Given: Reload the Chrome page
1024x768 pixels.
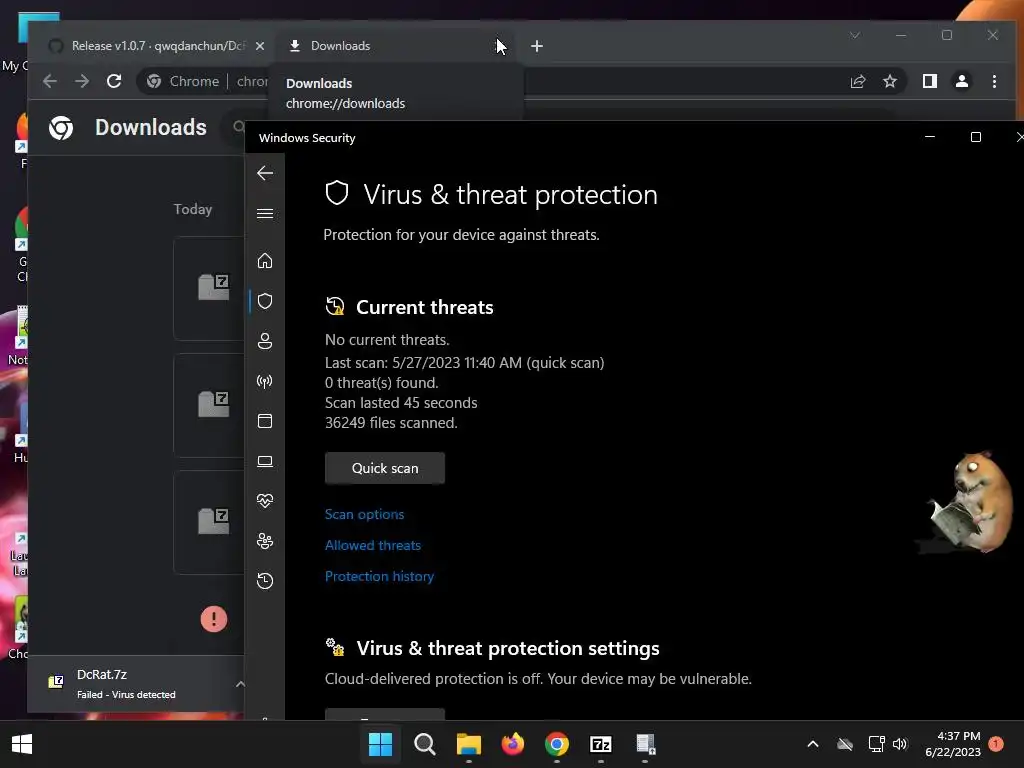Looking at the screenshot, I should pyautogui.click(x=114, y=81).
